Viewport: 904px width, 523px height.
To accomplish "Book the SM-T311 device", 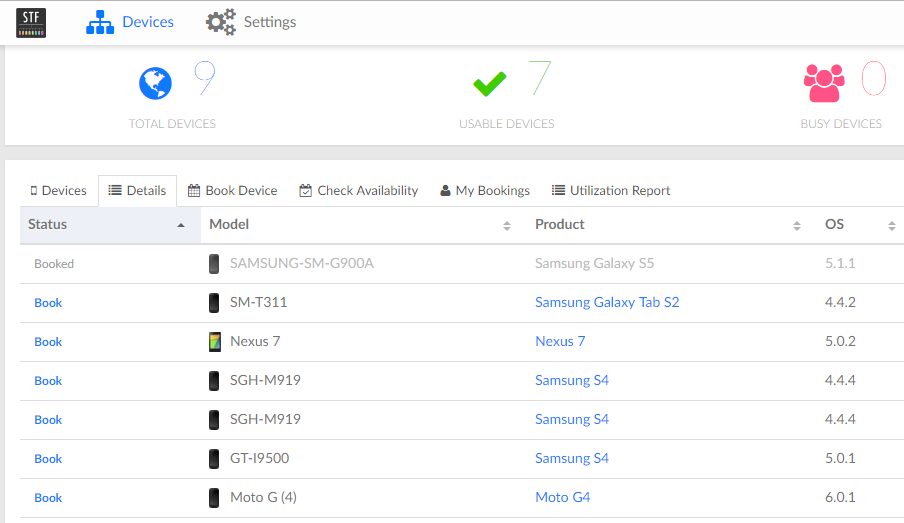I will 48,303.
